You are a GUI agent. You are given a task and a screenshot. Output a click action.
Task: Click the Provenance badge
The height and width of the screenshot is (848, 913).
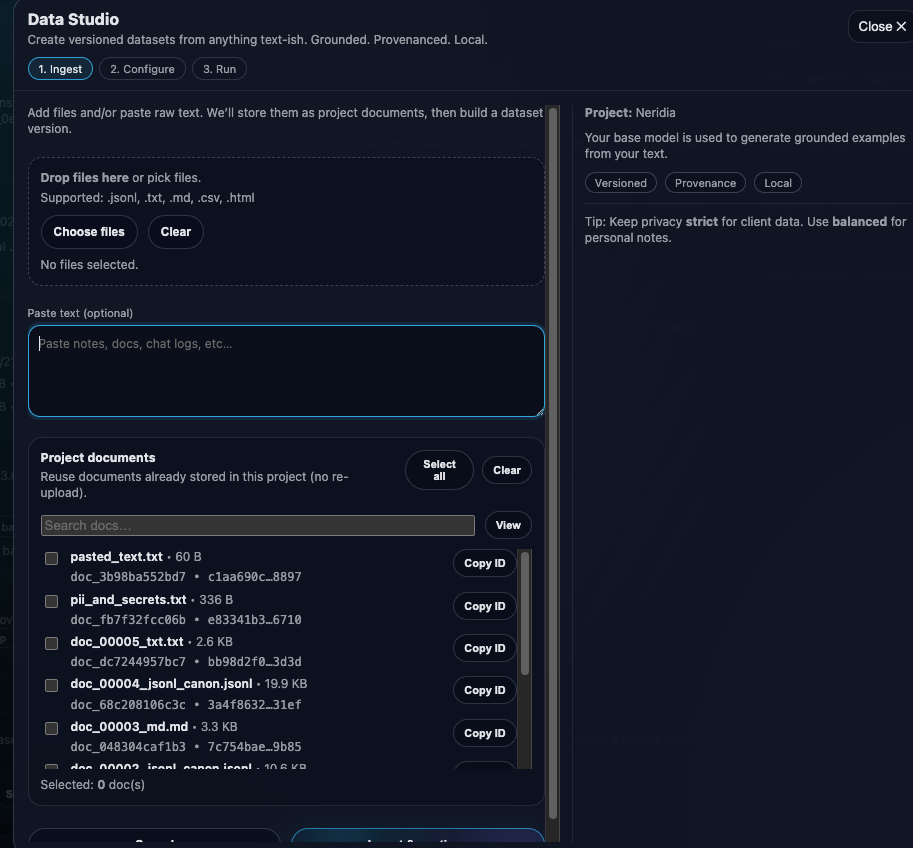coord(704,182)
